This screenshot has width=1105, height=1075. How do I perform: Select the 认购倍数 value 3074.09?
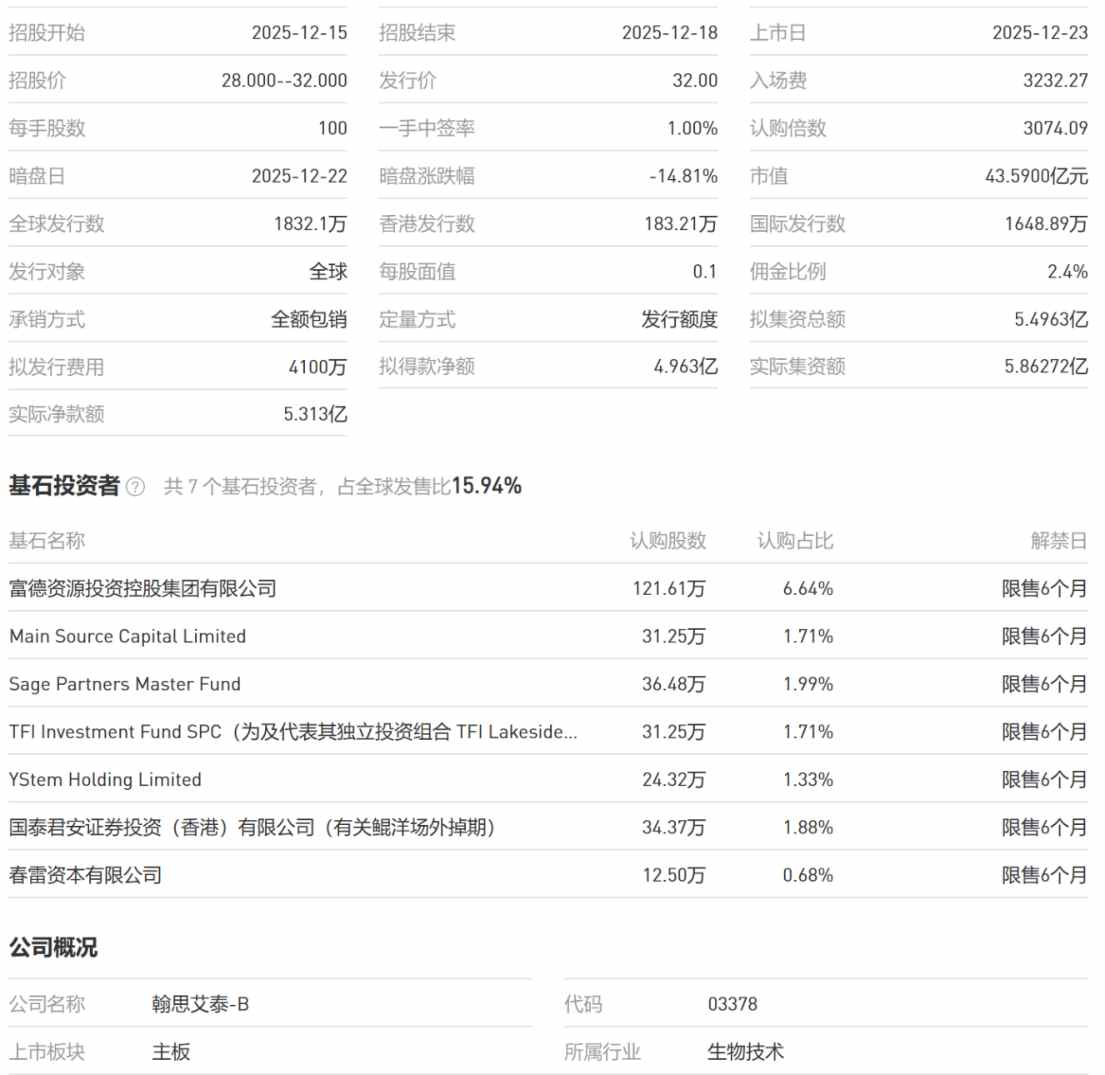point(1056,128)
